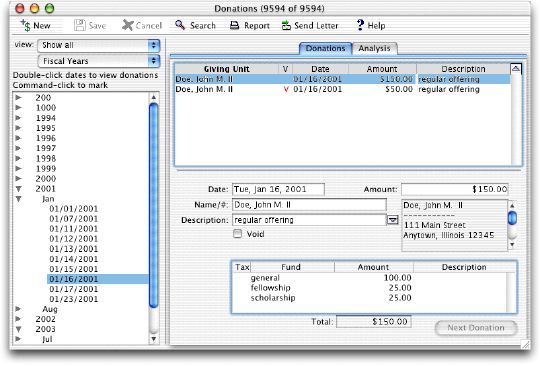Select date 01/07/2001 in tree

click(74, 219)
